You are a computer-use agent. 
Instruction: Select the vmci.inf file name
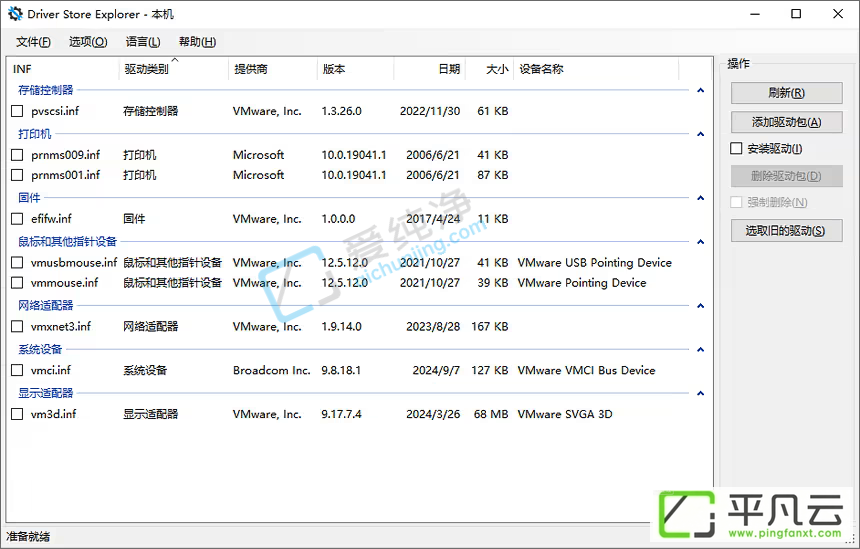[51, 370]
